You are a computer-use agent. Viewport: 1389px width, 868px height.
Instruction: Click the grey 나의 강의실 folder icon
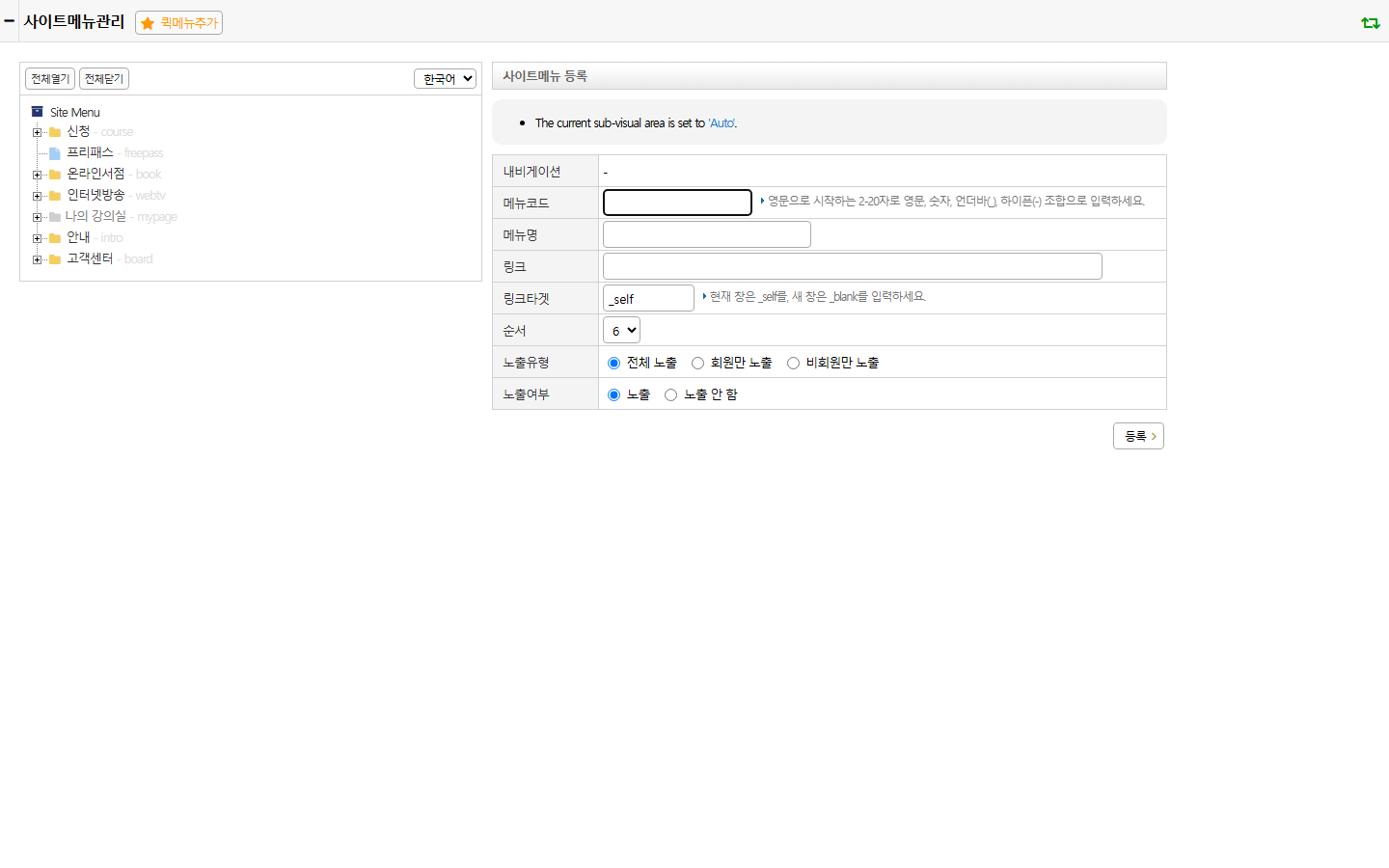[55, 217]
